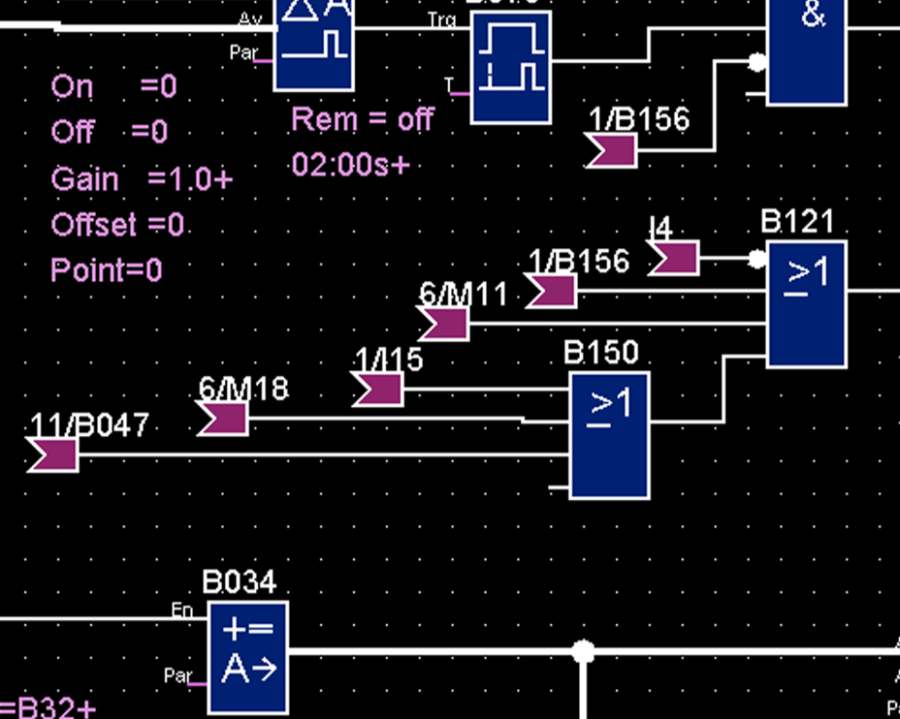
Task: Toggle the negated input dot on B121
Action: (x=757, y=260)
